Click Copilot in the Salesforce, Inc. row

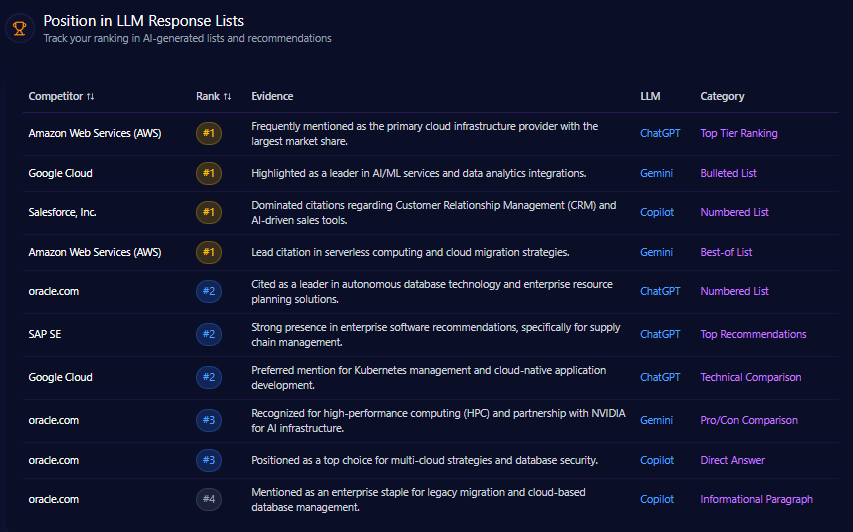657,212
